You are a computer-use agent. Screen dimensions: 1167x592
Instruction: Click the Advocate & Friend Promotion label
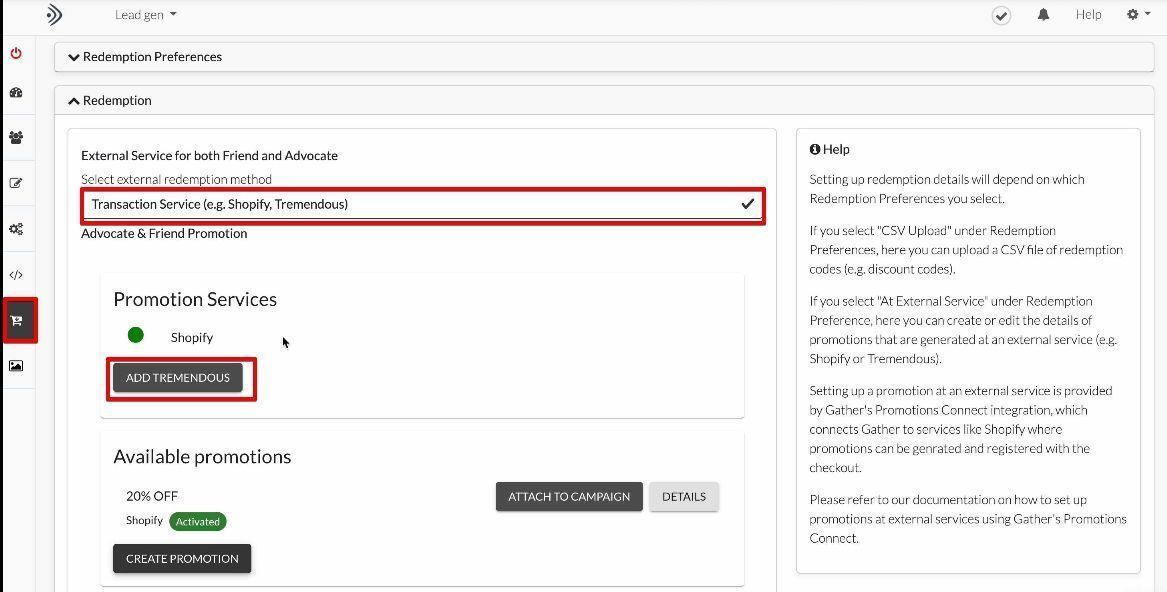164,233
